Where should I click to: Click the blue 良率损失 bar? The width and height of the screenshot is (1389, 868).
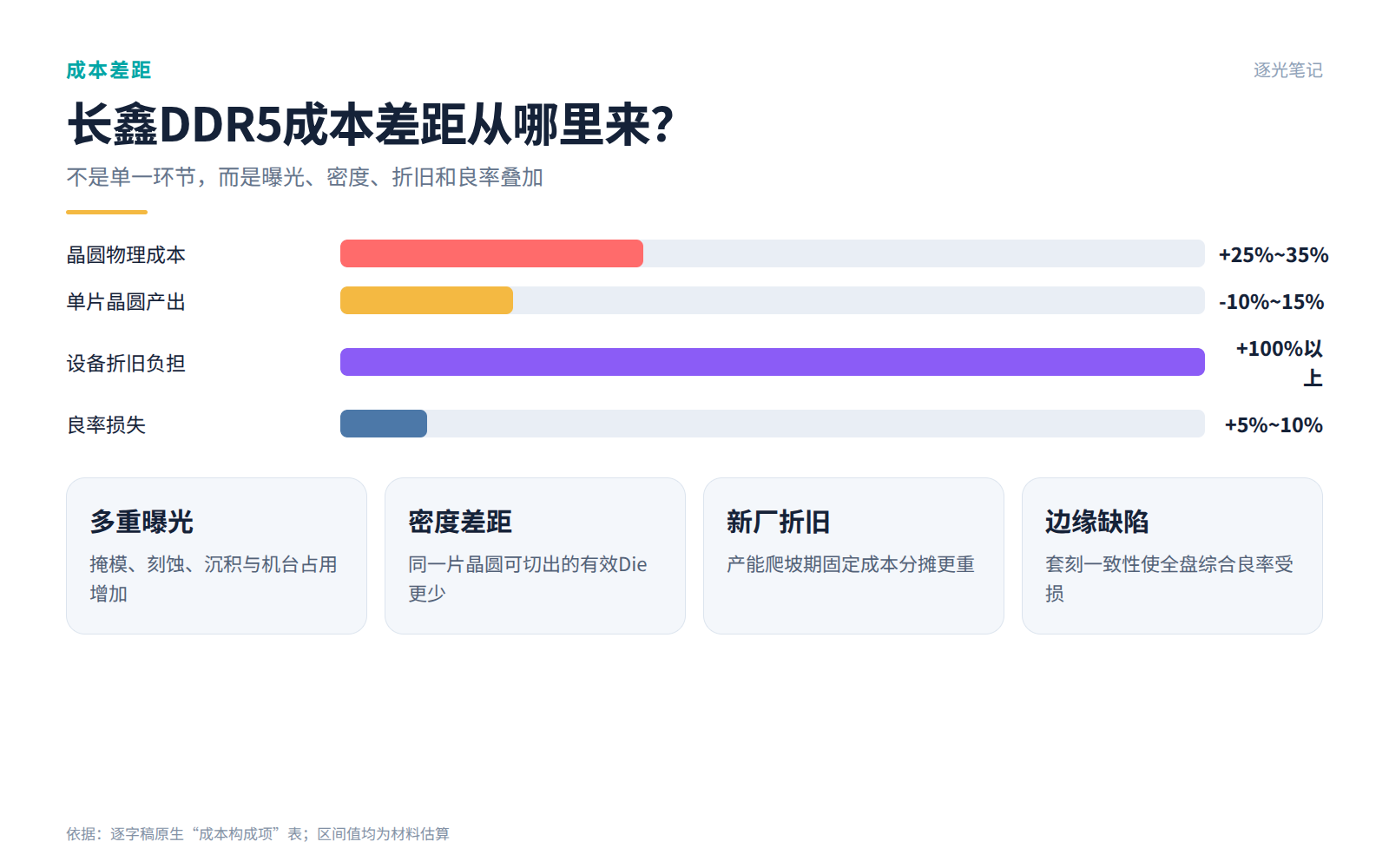[384, 424]
